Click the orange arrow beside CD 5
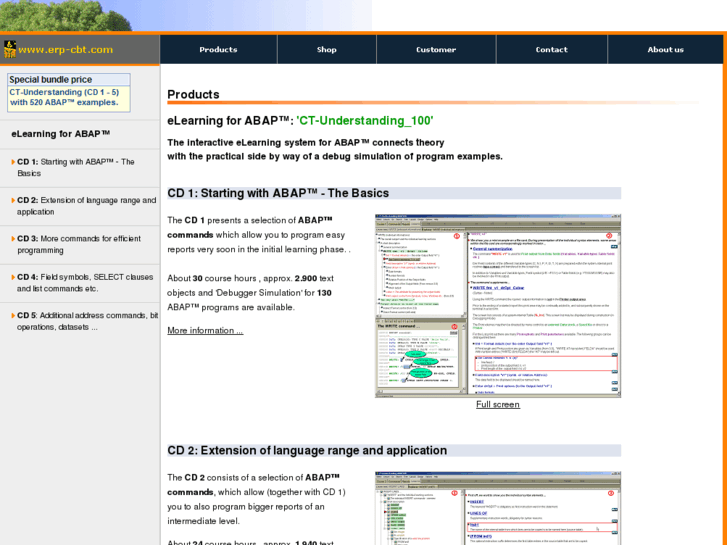 [13, 315]
